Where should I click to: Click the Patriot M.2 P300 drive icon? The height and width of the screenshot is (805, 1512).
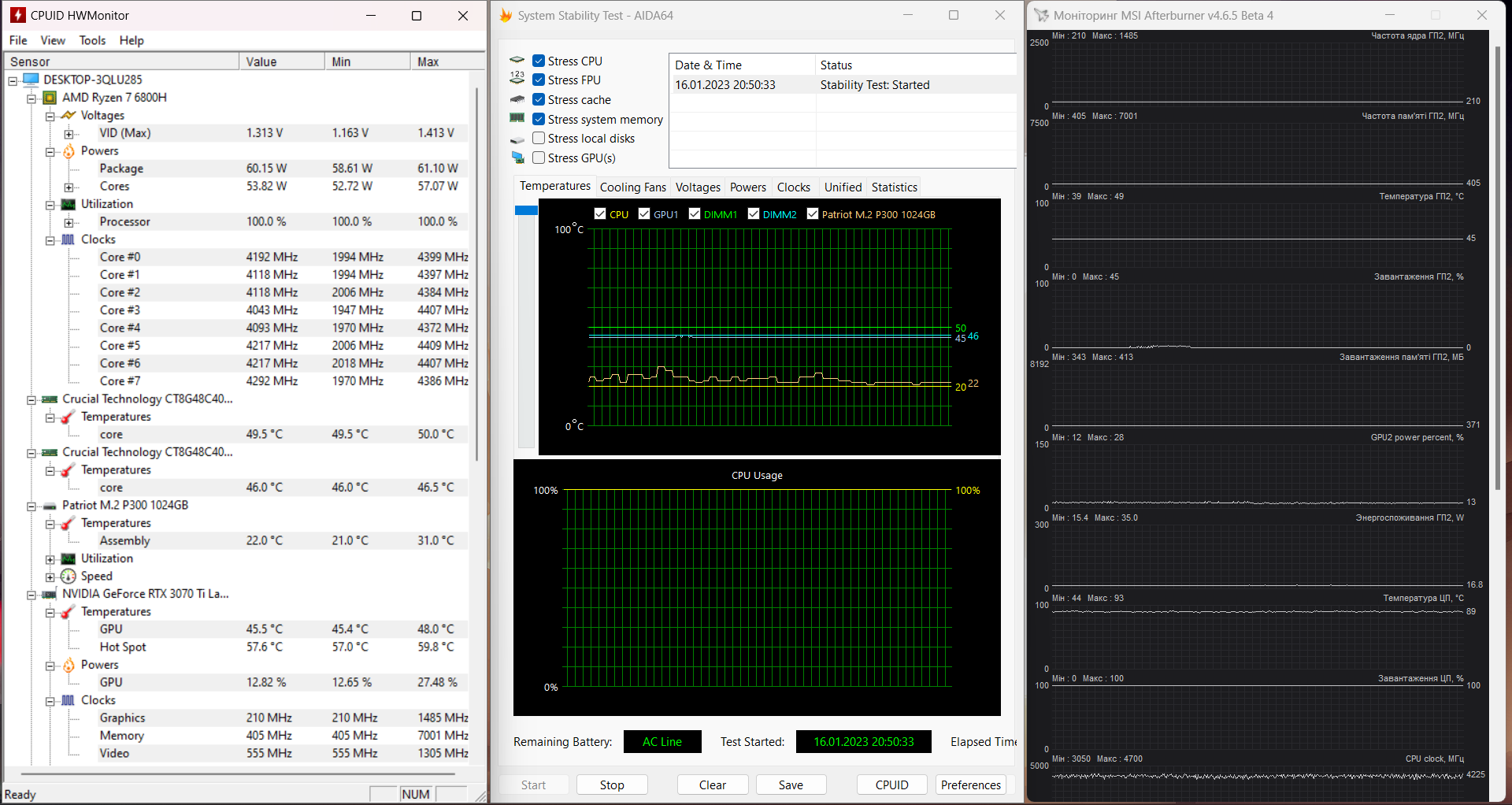coord(50,506)
